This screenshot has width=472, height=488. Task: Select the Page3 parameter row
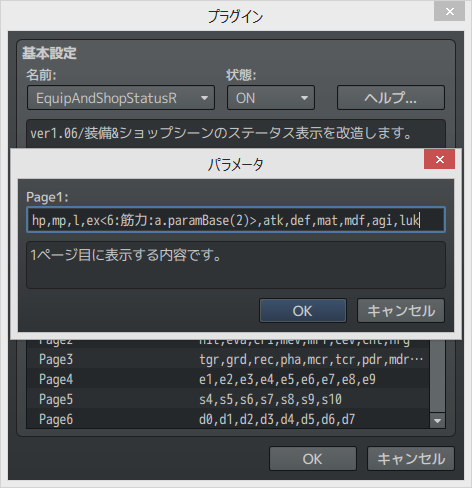pyautogui.click(x=228, y=359)
